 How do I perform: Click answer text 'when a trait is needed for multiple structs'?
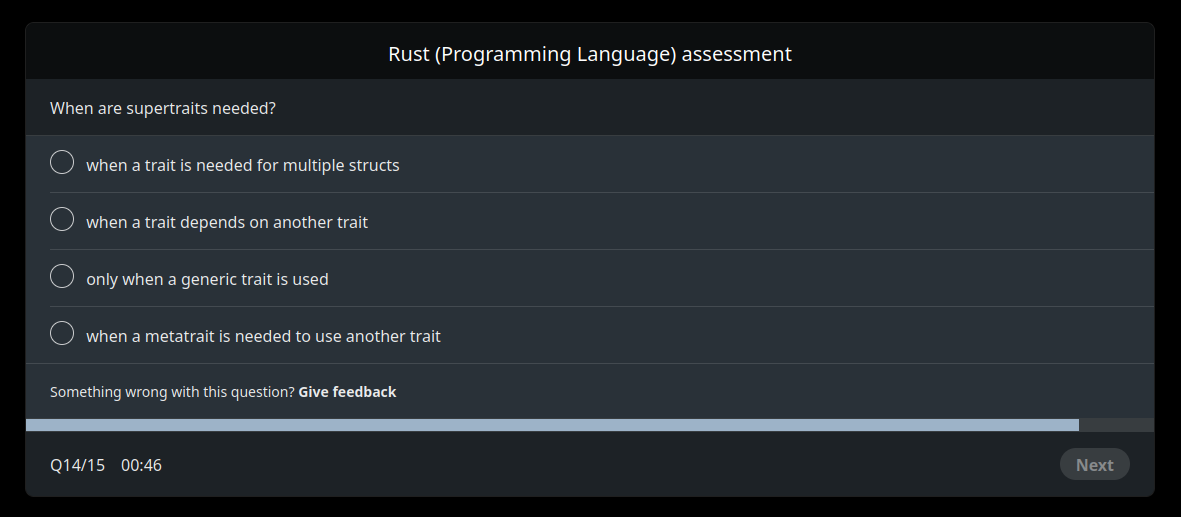point(243,165)
